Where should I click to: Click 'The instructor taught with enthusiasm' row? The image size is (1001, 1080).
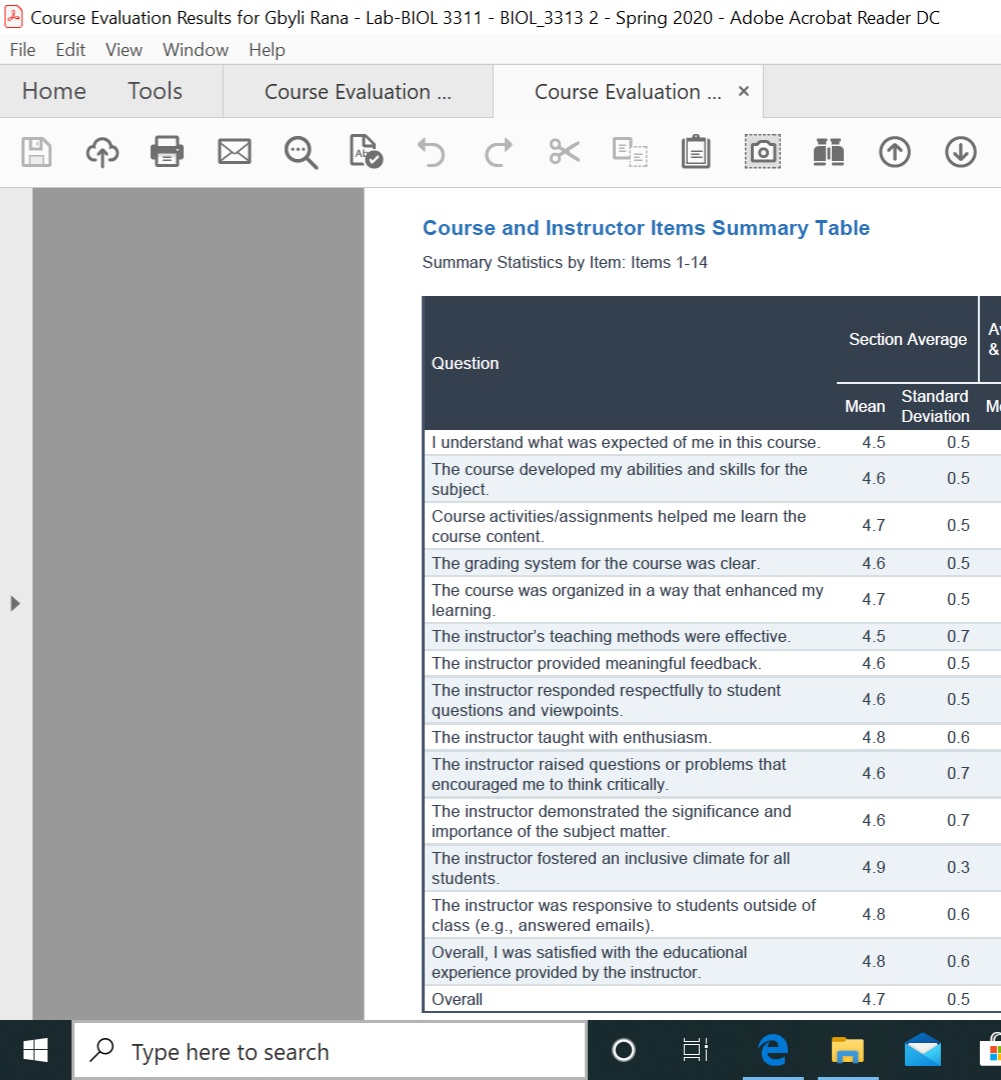[571, 738]
